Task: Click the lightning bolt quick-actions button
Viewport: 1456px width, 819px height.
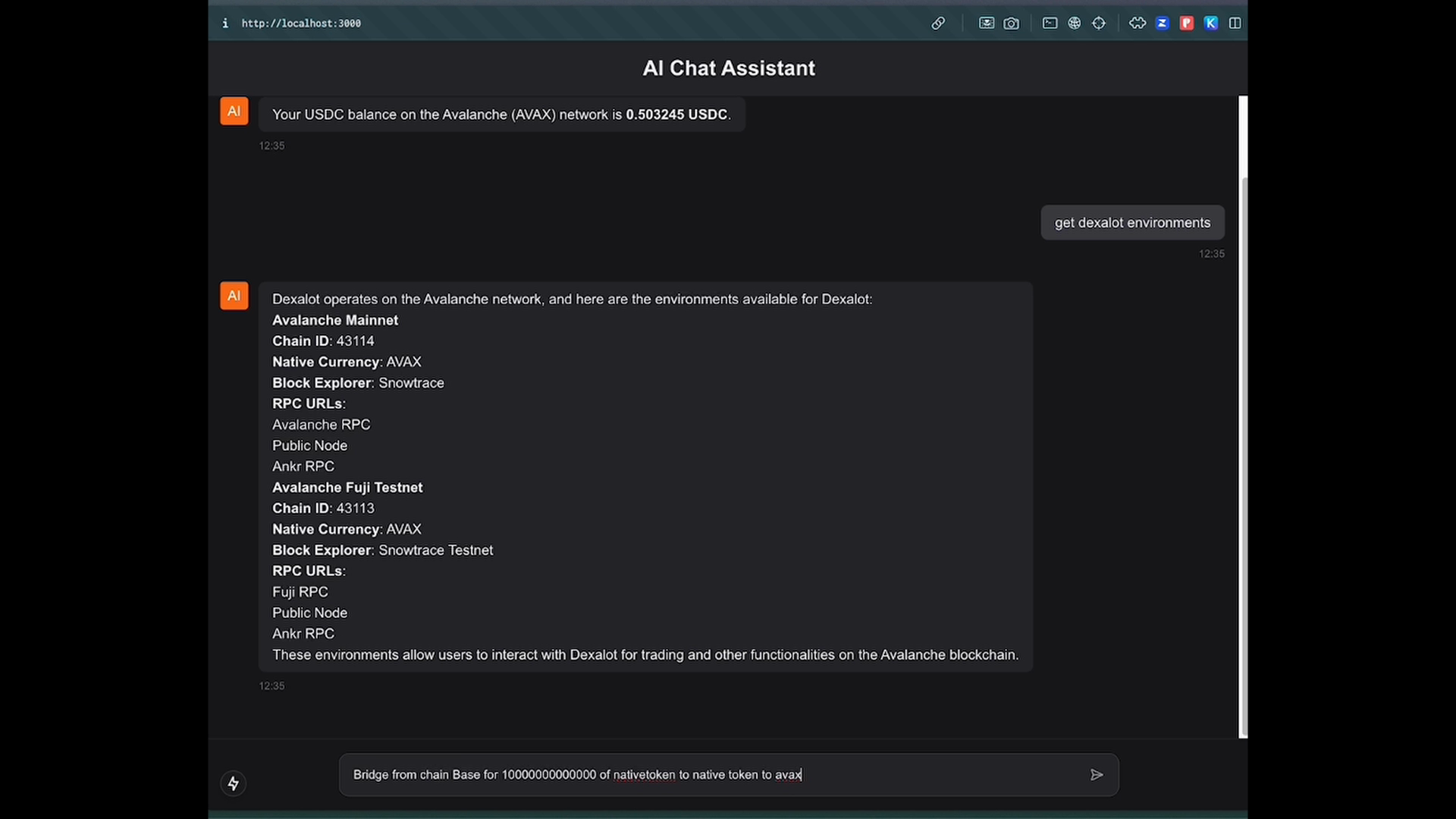Action: point(234,783)
